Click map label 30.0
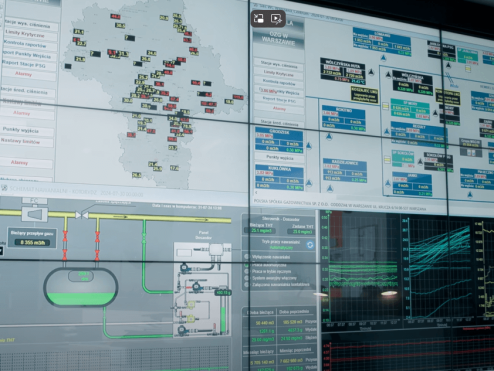This screenshot has width=494, height=371. point(128,100)
